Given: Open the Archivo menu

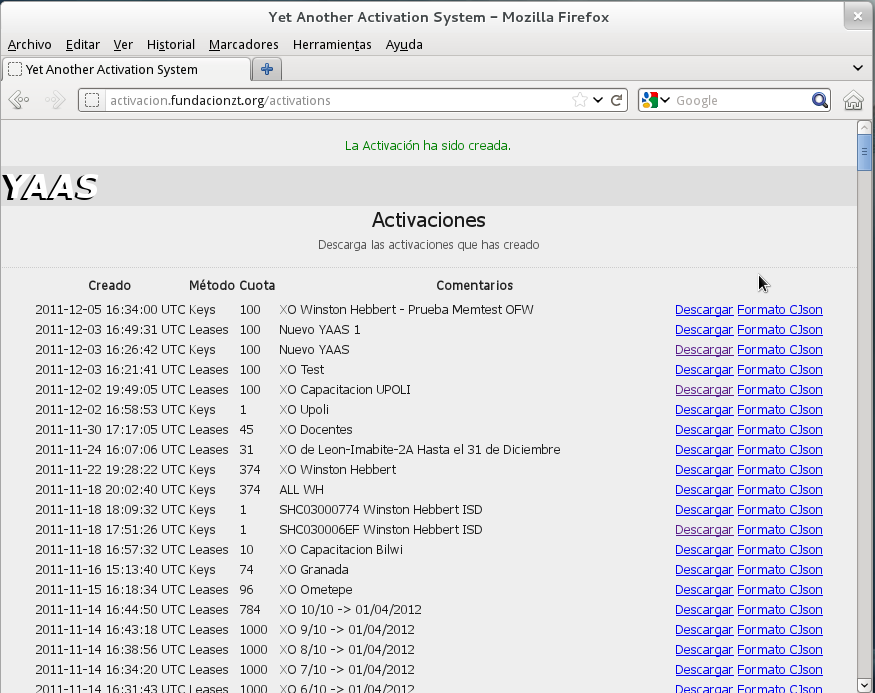Looking at the screenshot, I should tap(29, 44).
